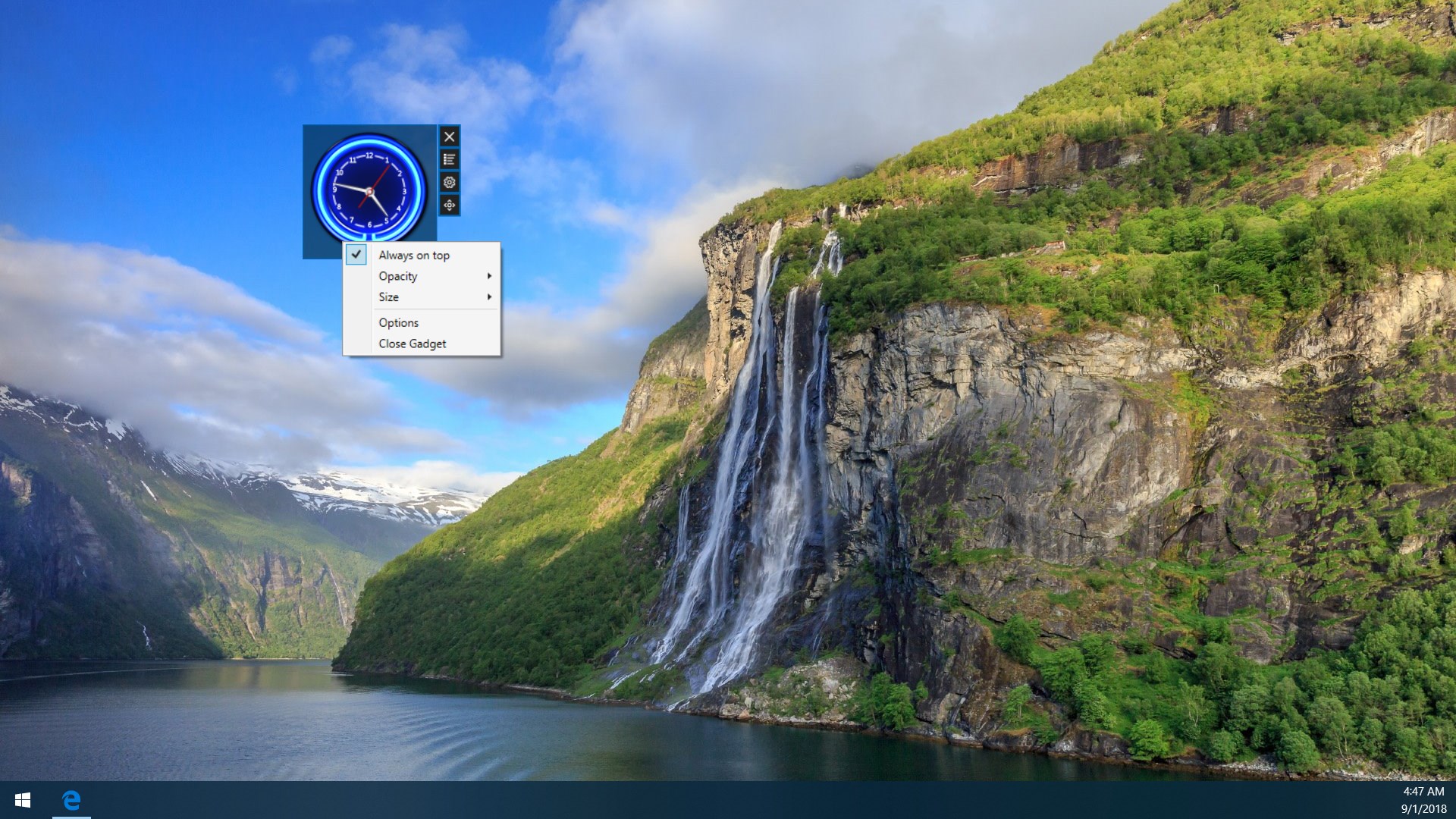Open clock settings via the gear icon
This screenshot has width=1456, height=819.
(x=450, y=182)
